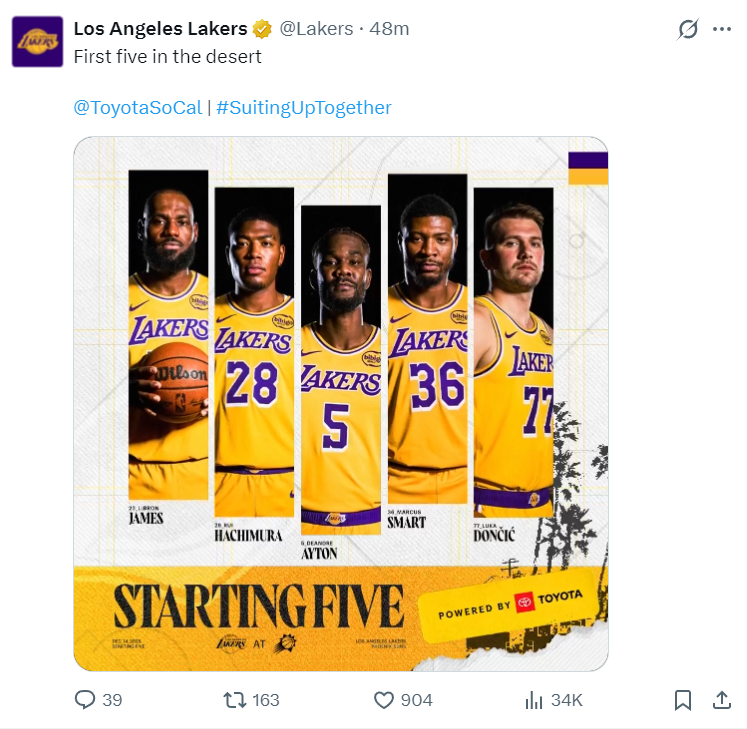Open the @ToyotaSoCal mention

[x=138, y=107]
